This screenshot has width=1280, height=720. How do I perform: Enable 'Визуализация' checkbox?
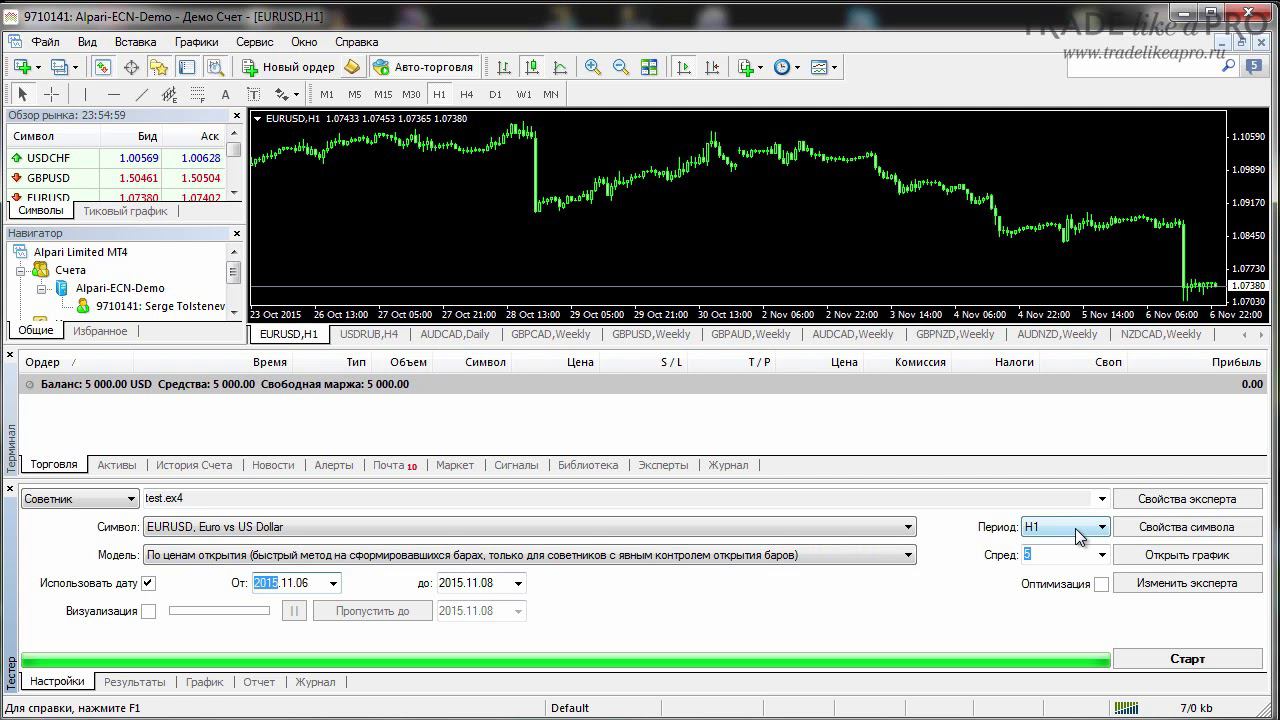(x=148, y=611)
